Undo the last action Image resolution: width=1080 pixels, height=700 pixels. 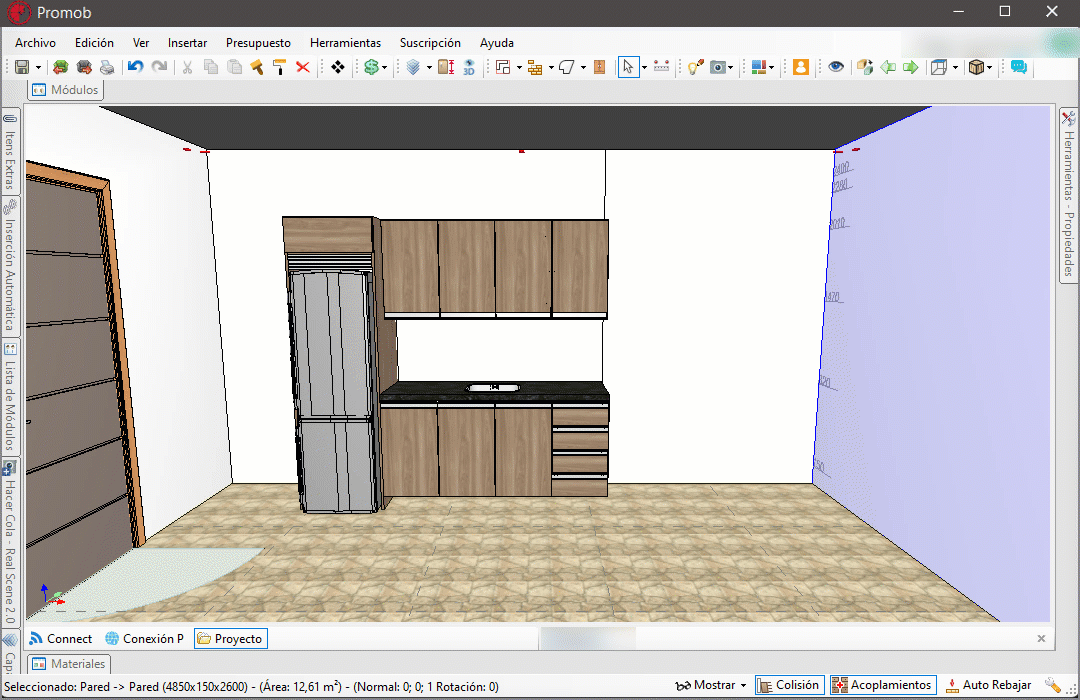tap(135, 67)
